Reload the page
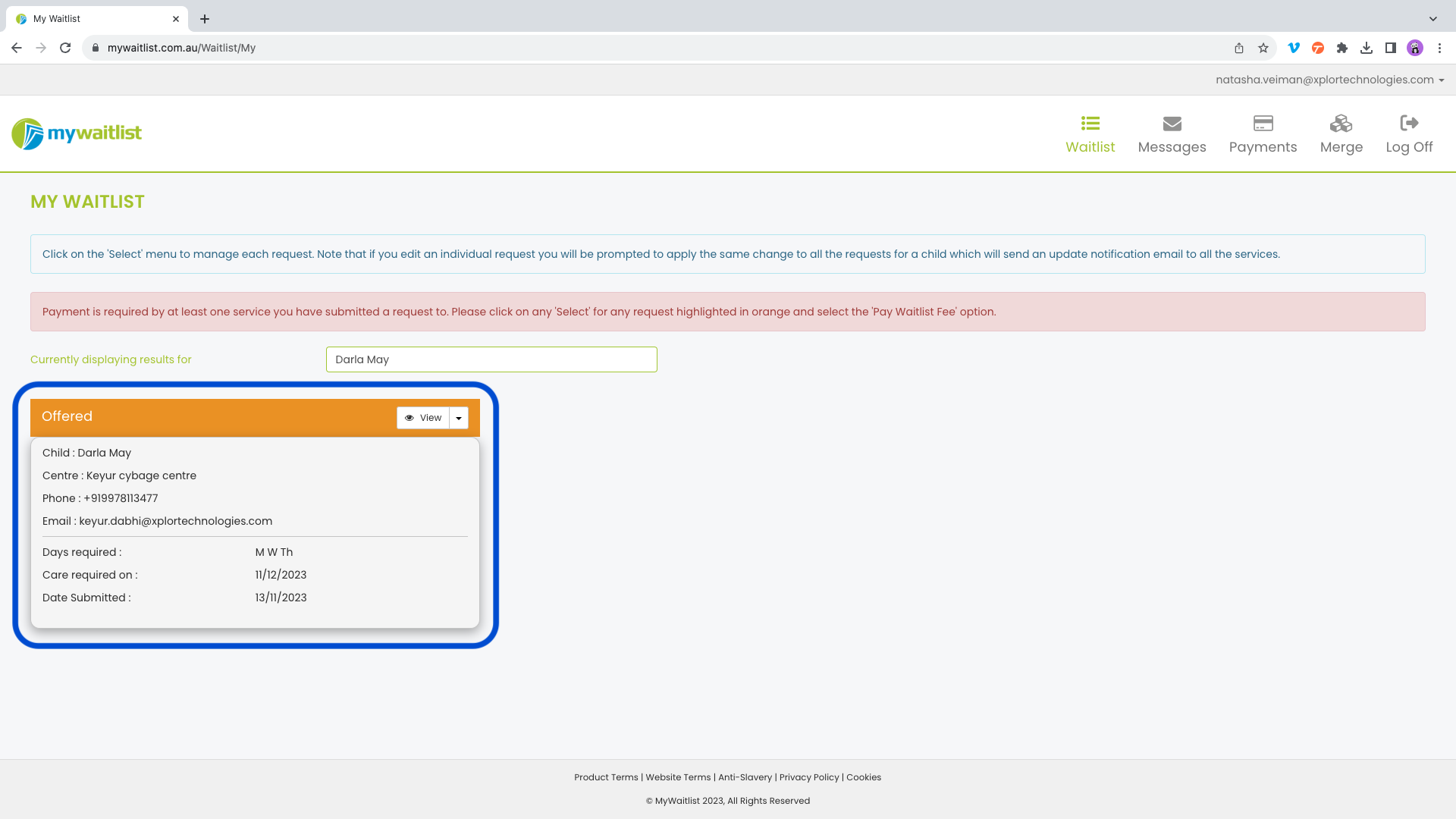Image resolution: width=1456 pixels, height=819 pixels. coord(65,48)
